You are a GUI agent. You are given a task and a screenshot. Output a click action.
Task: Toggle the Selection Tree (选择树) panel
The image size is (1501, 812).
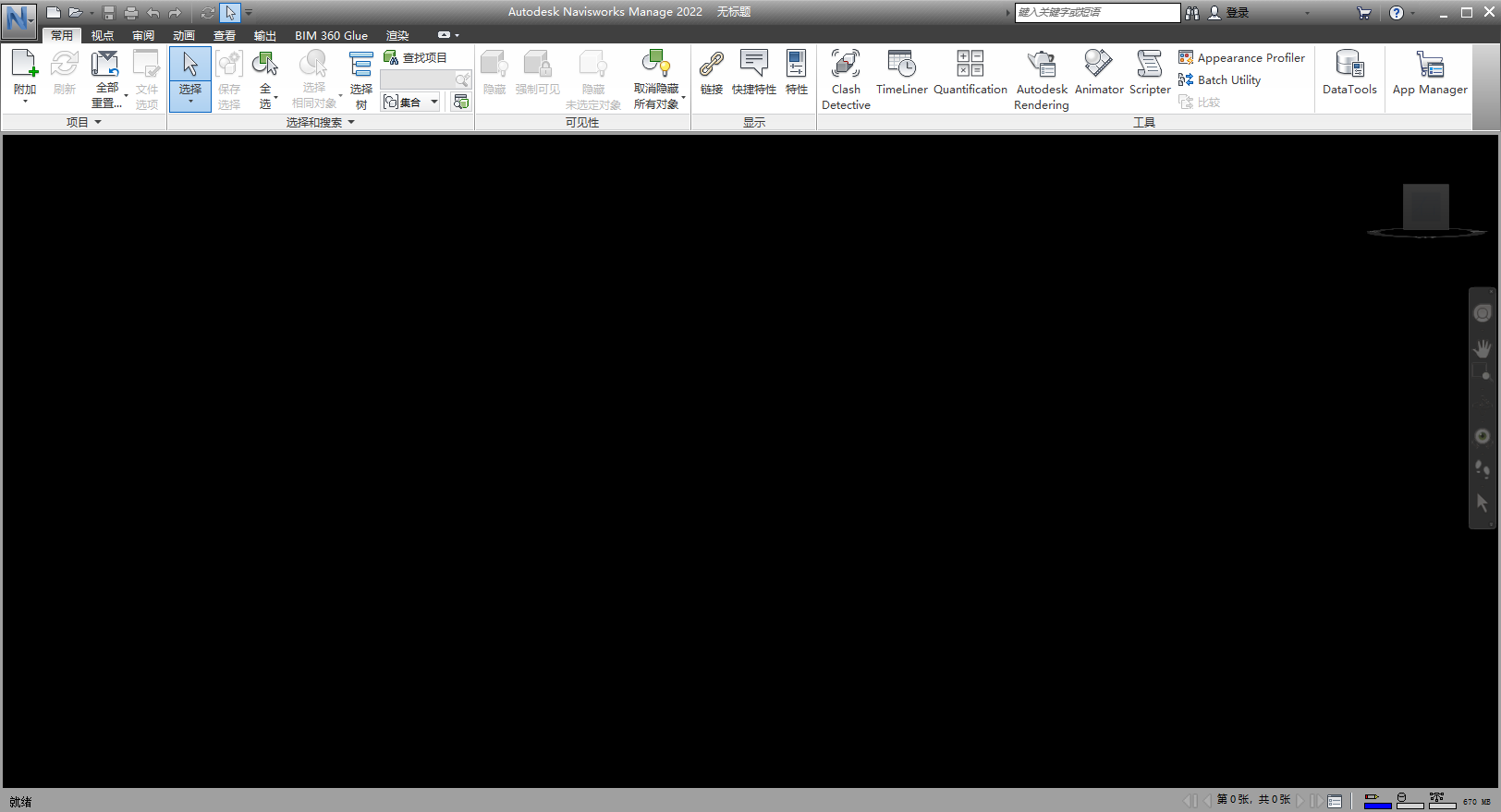tap(360, 79)
